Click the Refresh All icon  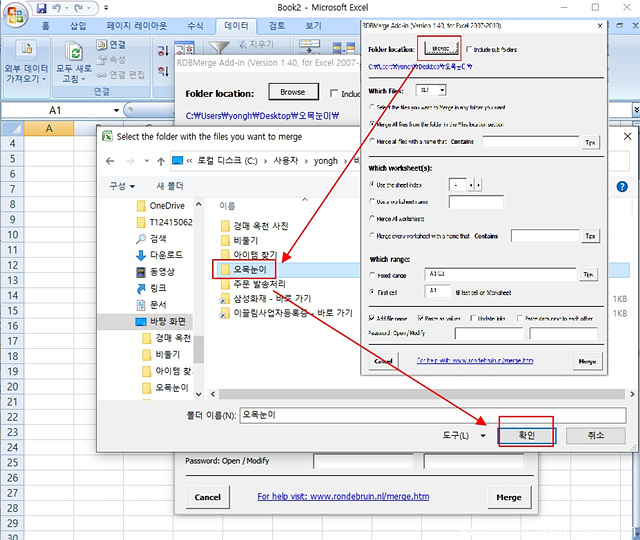click(75, 52)
